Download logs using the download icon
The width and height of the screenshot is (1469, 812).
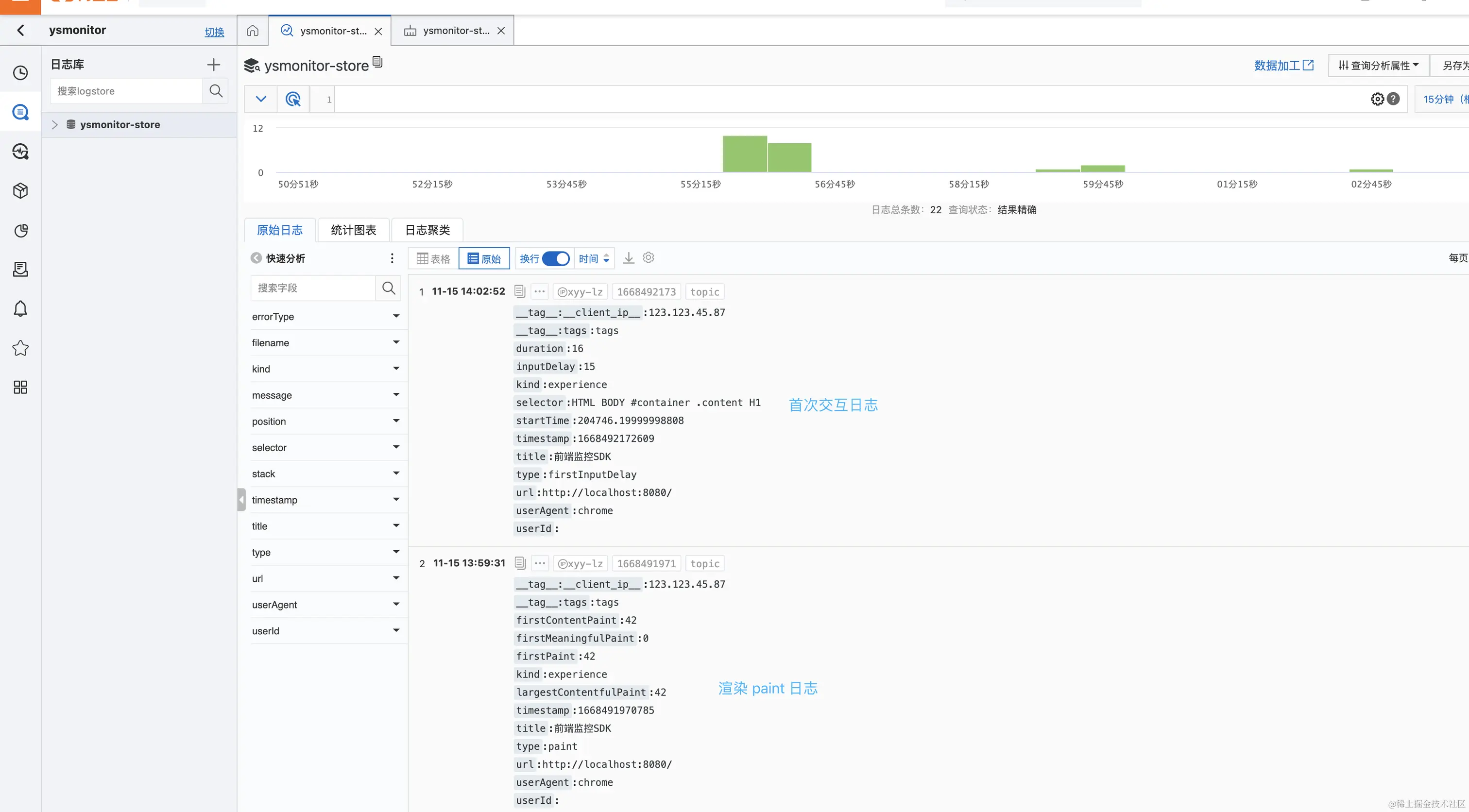[629, 258]
